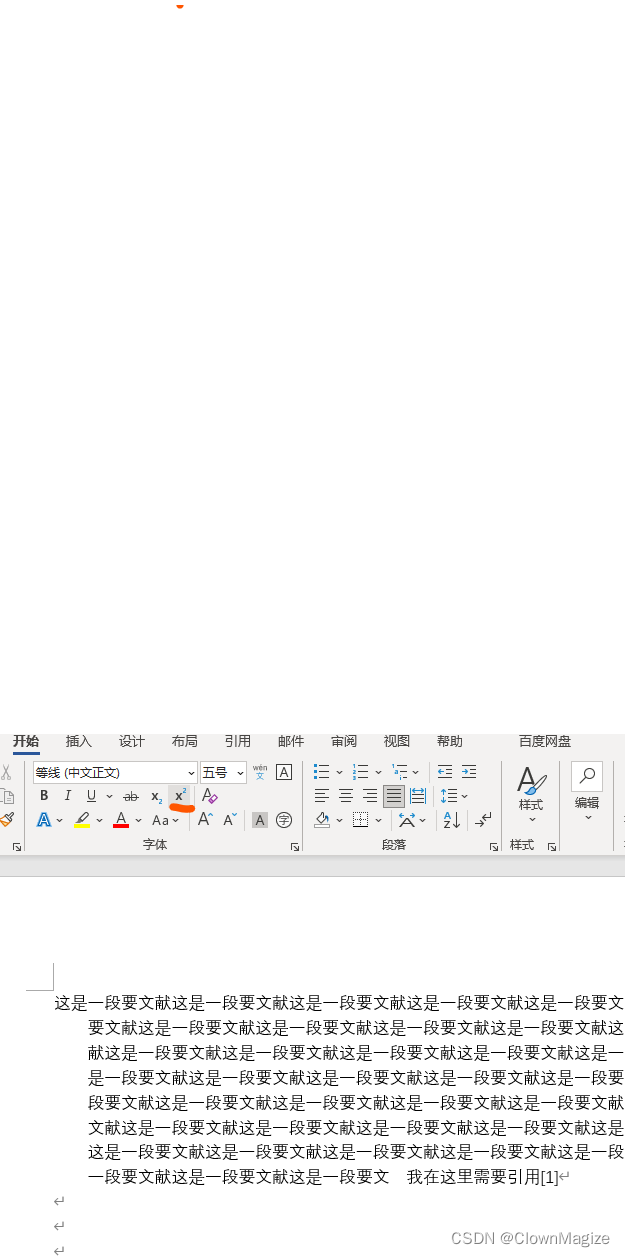625x1257 pixels.
Task: Open bullet list style dropdown arrow
Action: (339, 772)
